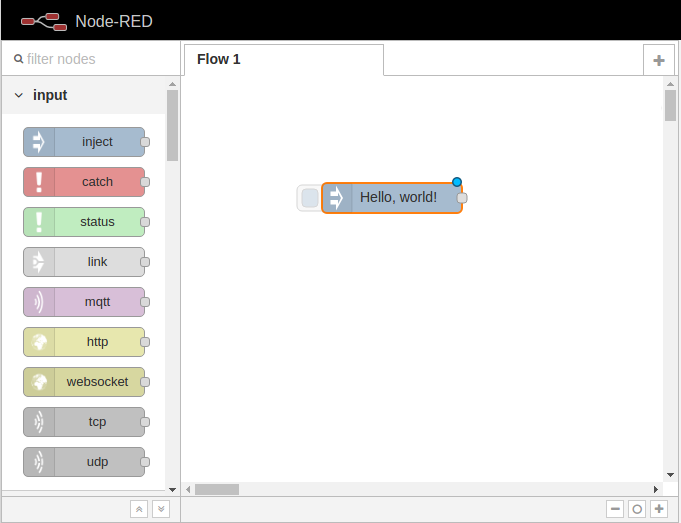Image resolution: width=681 pixels, height=523 pixels.
Task: Trigger the Hello, world! inject button
Action: 310,198
